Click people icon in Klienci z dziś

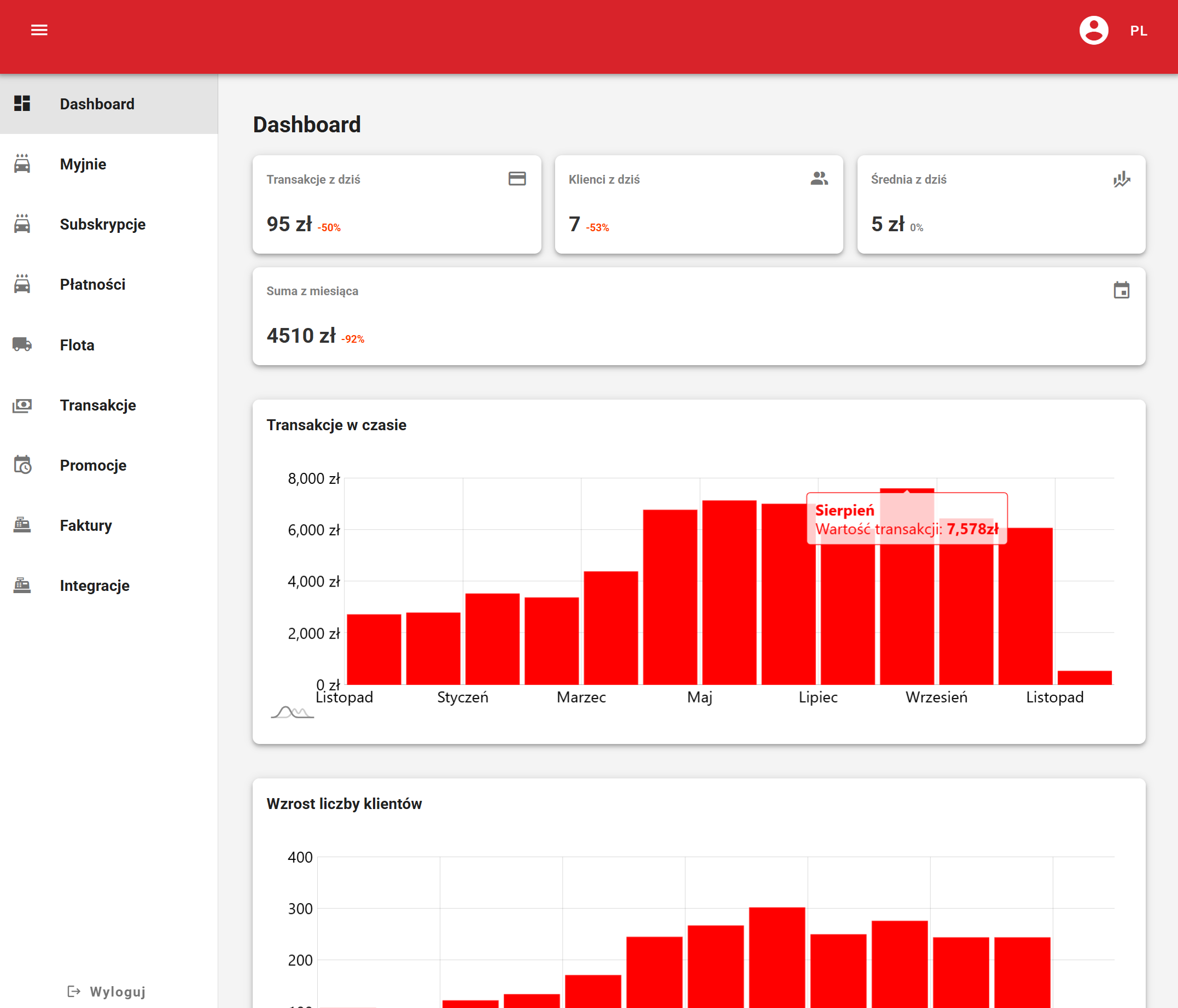point(819,179)
